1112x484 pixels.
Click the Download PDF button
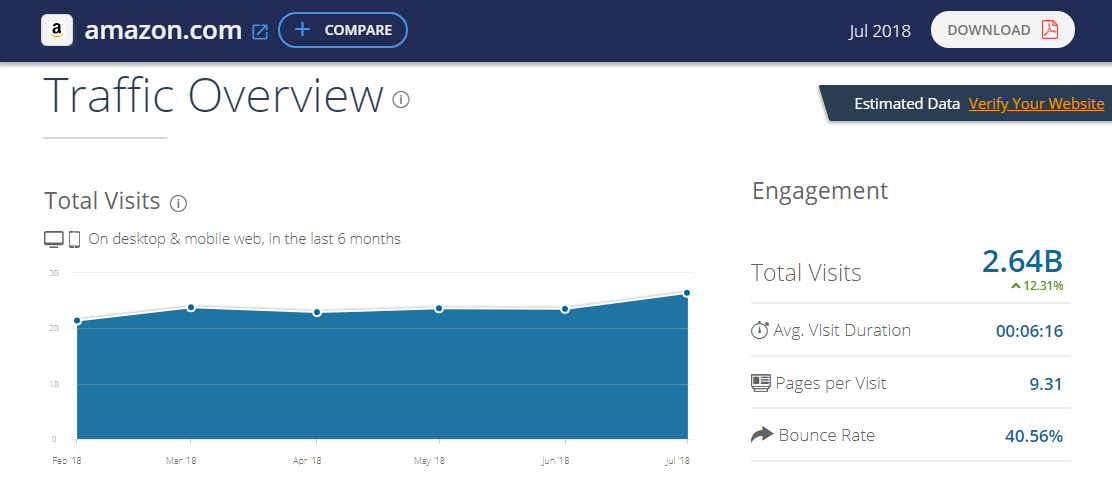coord(1003,30)
